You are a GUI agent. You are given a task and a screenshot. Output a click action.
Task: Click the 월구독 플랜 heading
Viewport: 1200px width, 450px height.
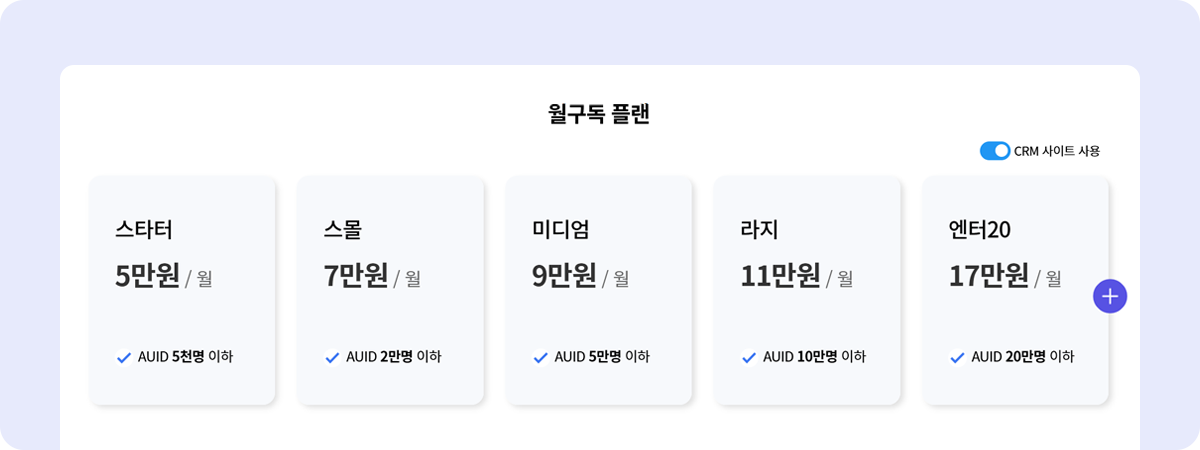[599, 113]
